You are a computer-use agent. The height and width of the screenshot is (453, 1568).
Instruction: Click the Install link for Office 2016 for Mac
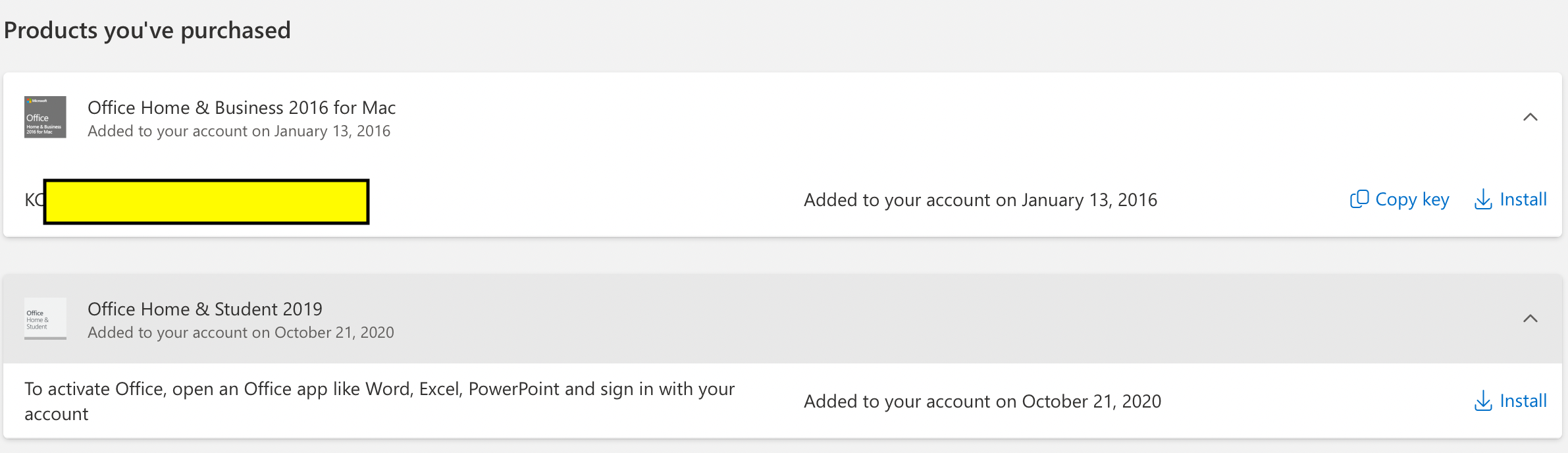1523,200
